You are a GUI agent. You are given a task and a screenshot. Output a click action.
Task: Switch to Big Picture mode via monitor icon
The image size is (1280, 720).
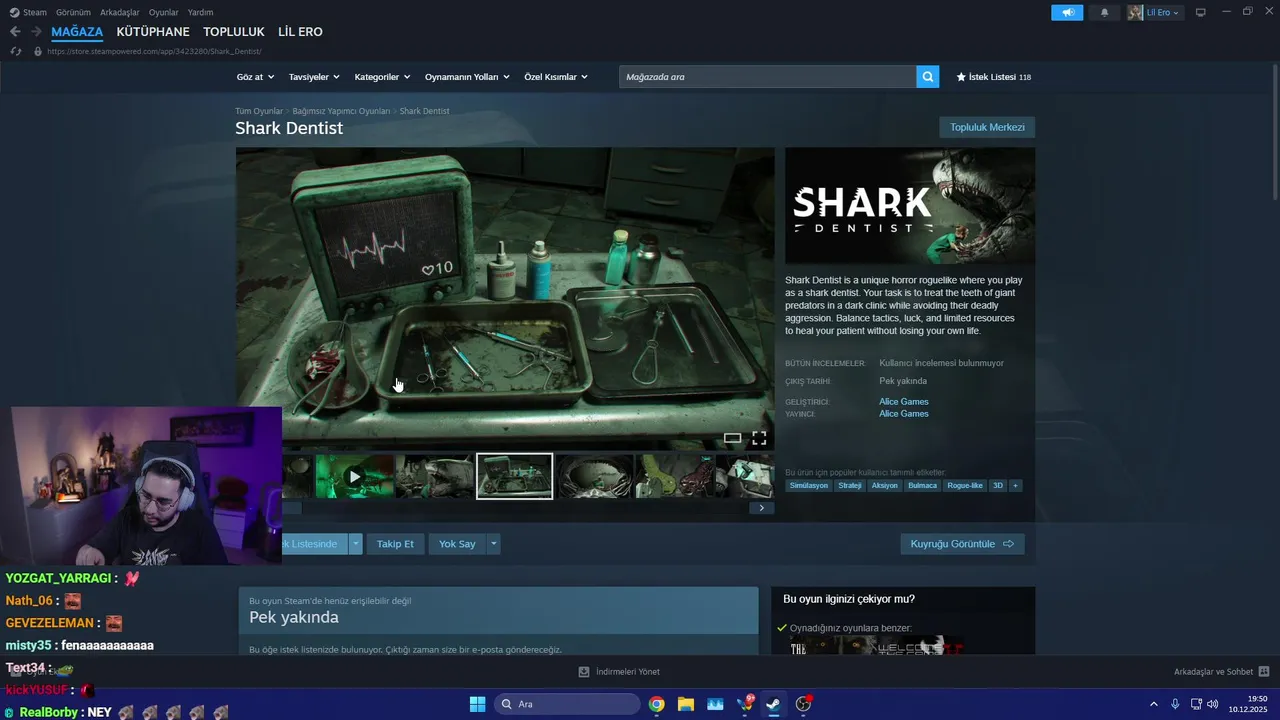[x=1201, y=12]
